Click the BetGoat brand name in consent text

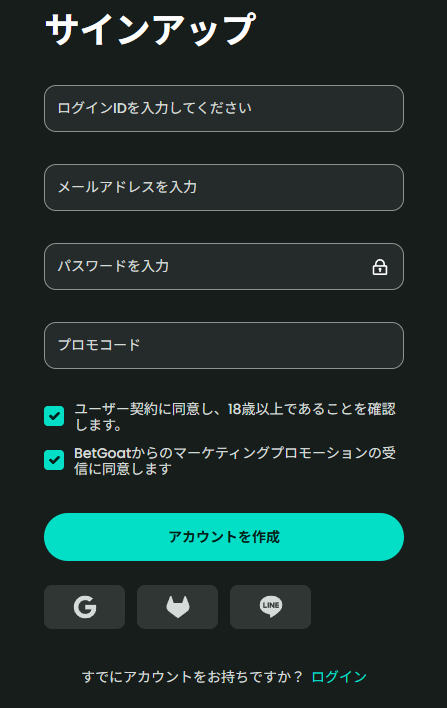point(102,453)
